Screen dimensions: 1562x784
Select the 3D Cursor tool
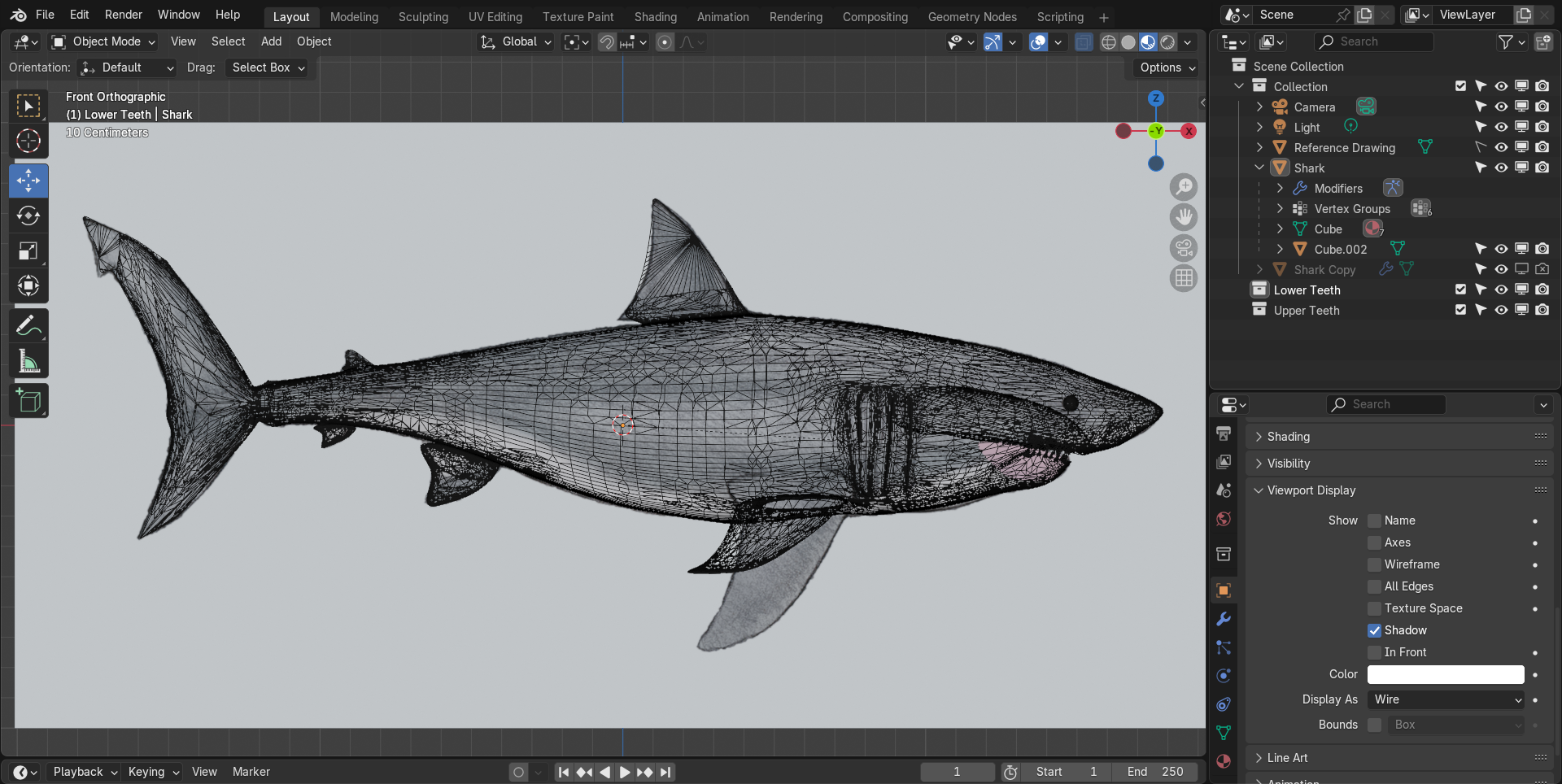[x=28, y=141]
